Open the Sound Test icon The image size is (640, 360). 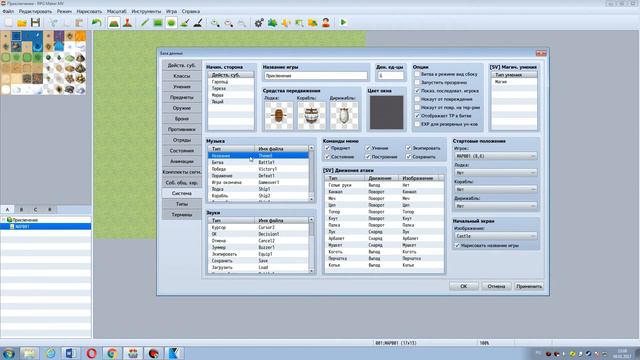[286, 22]
